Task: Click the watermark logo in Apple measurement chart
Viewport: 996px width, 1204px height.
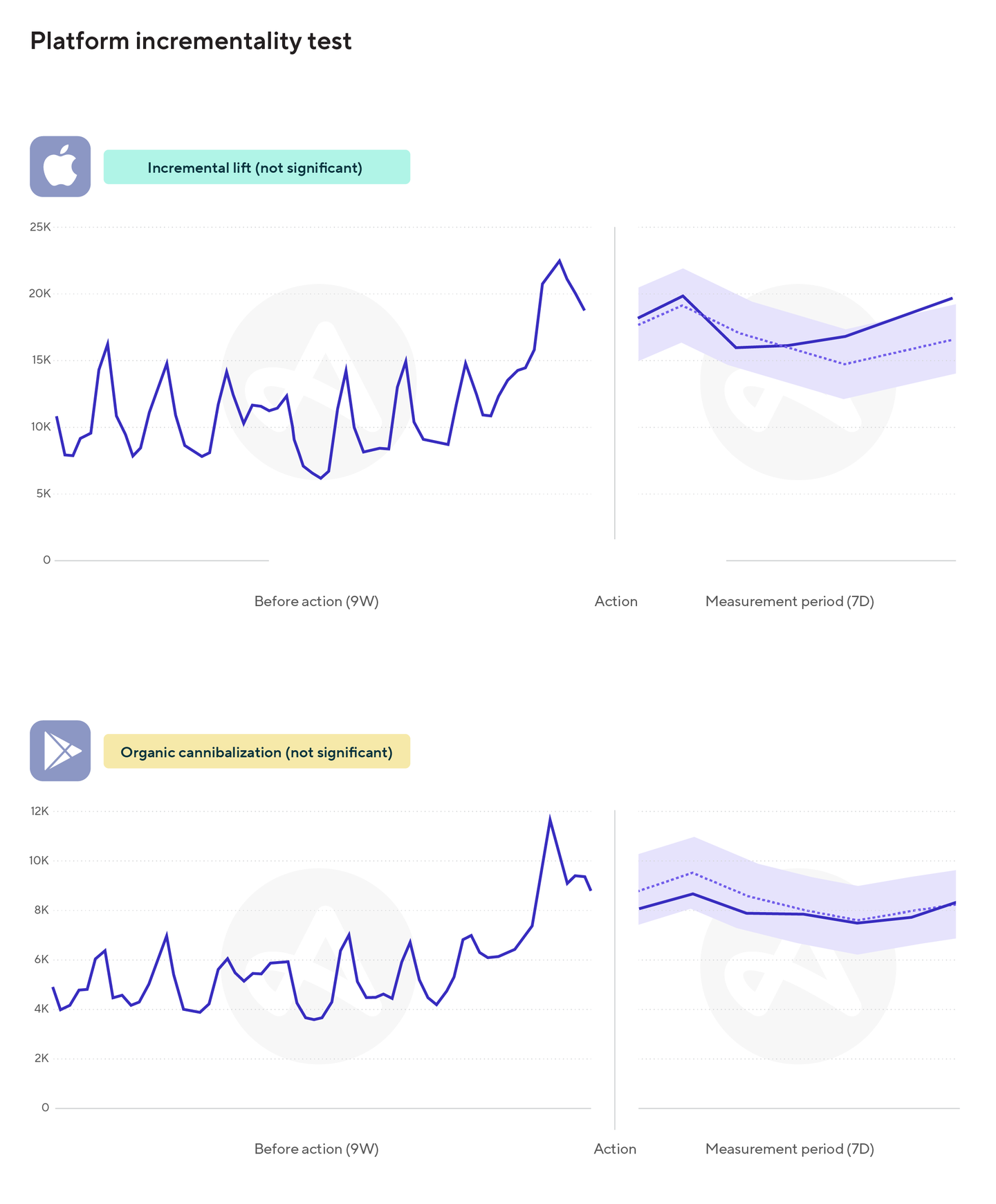Action: pos(797,382)
